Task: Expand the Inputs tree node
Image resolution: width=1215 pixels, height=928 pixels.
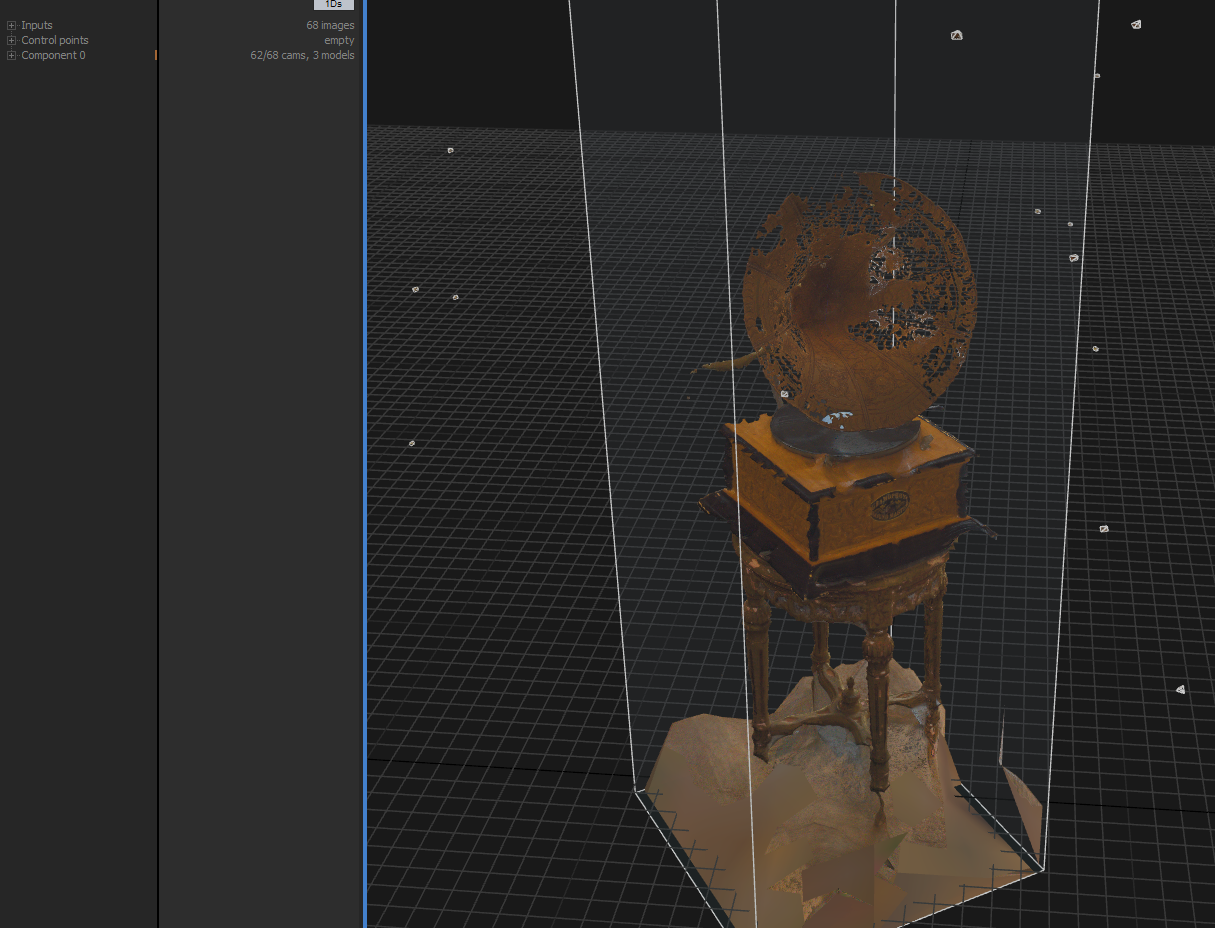Action: coord(12,26)
